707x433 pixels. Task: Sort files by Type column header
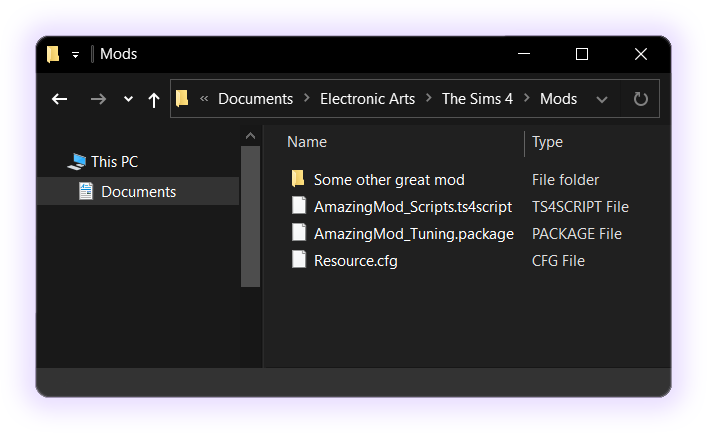(x=547, y=142)
